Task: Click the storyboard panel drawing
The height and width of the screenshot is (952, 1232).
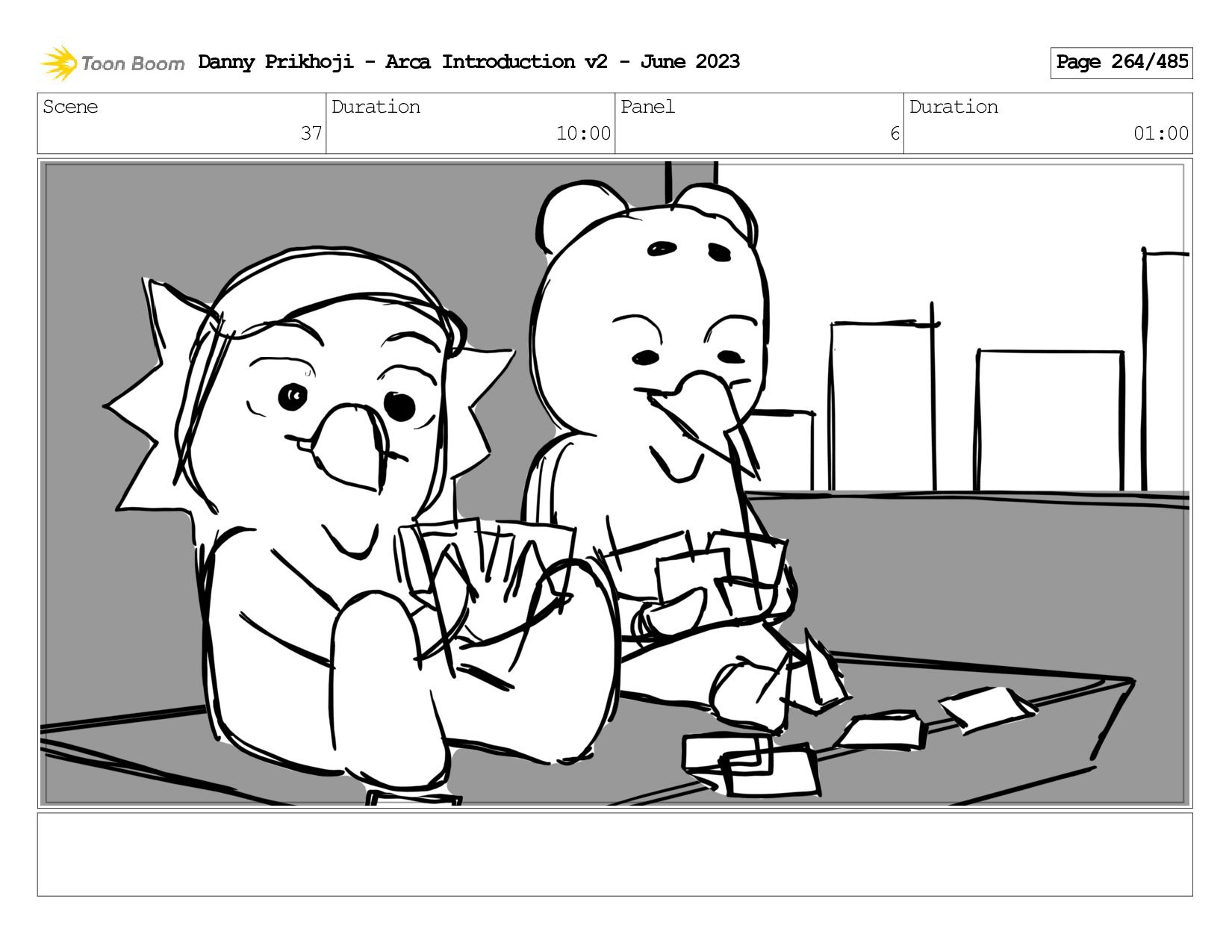Action: 615,483
